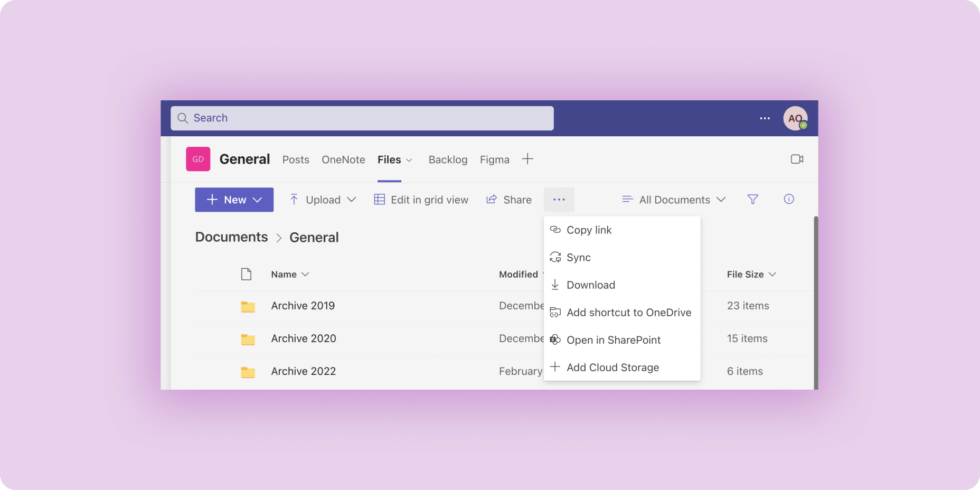Click into the Search field
Viewport: 980px width, 490px height.
362,118
